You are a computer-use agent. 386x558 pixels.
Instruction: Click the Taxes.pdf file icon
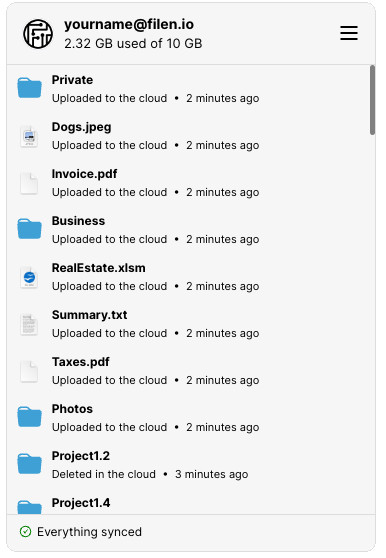coord(29,371)
